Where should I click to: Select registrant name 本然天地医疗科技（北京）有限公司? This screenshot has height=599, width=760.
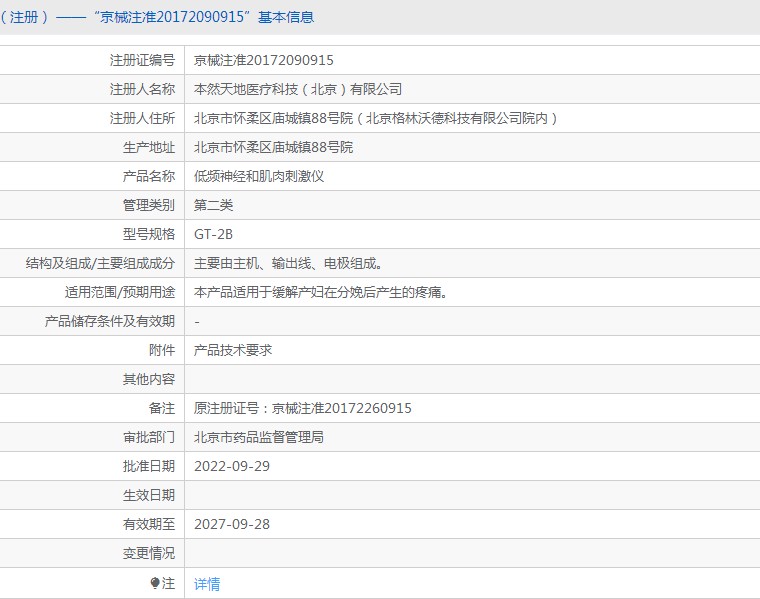(x=298, y=89)
